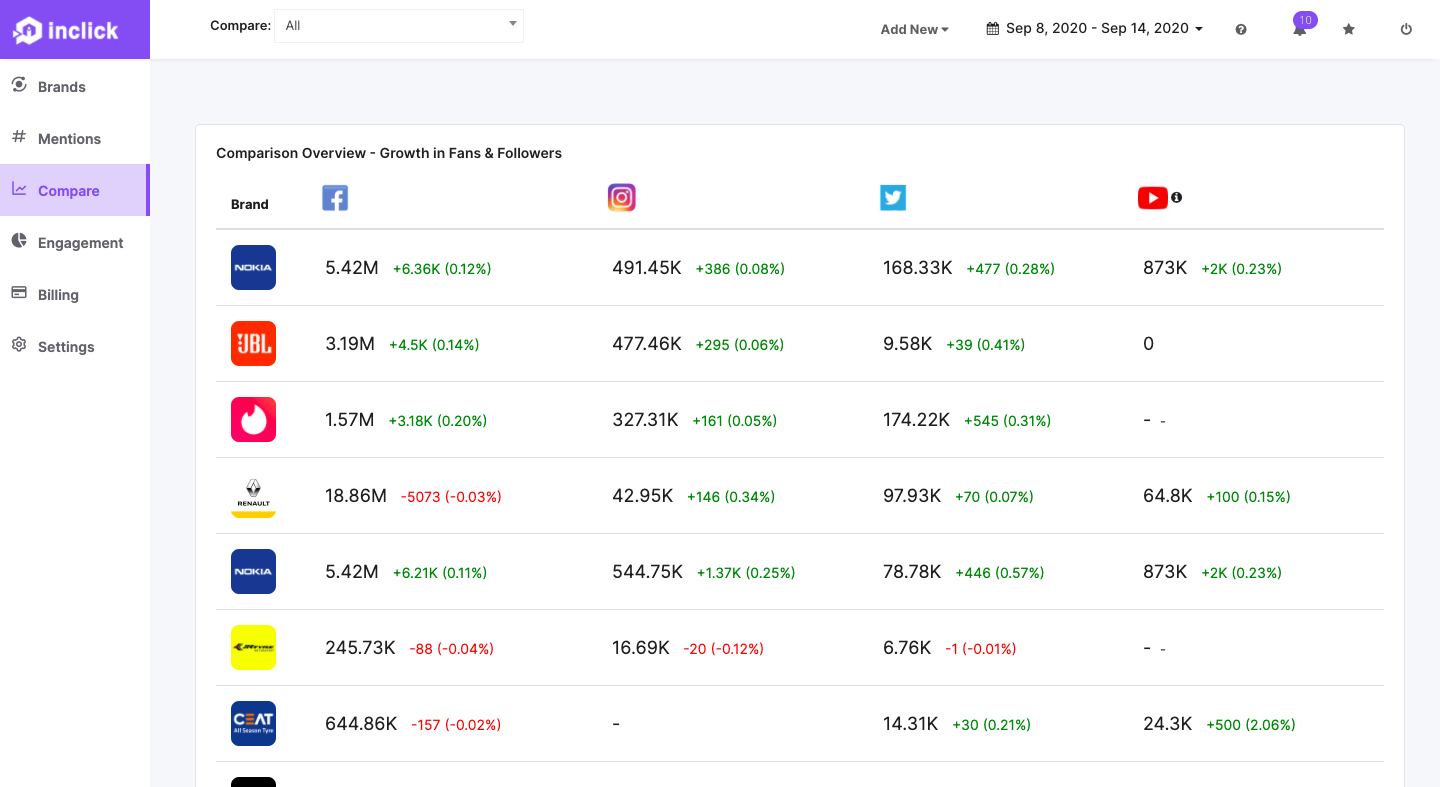Open Settings in the sidebar
This screenshot has width=1440, height=787.
tap(74, 347)
